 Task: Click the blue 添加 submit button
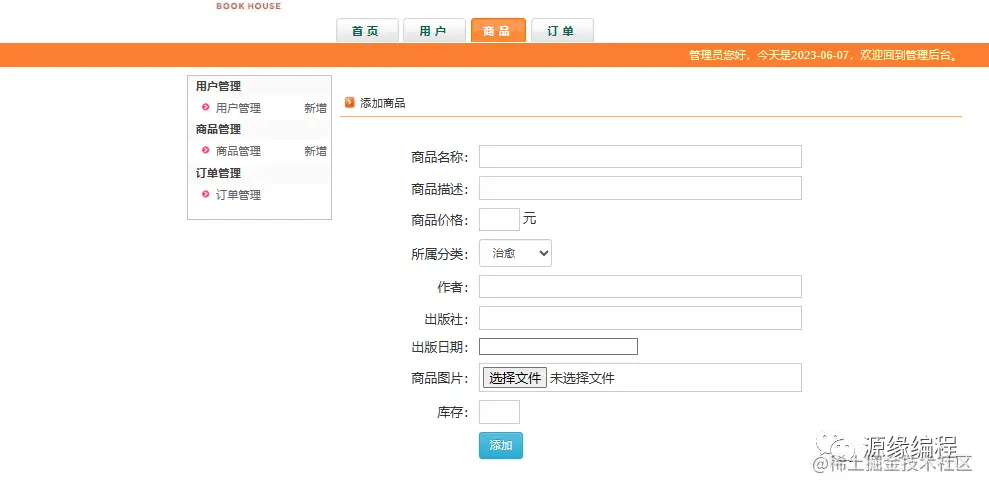(501, 445)
